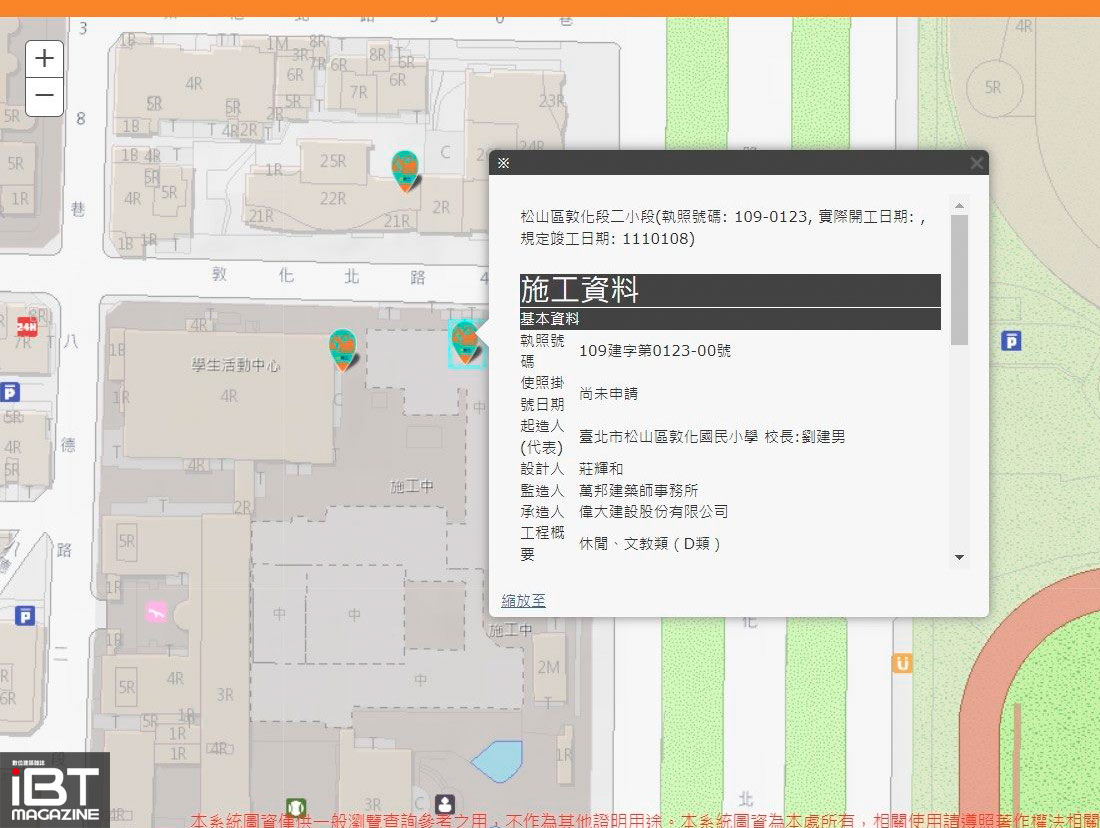Click construction marker beside the 25R building
The height and width of the screenshot is (828, 1100).
pyautogui.click(x=405, y=169)
